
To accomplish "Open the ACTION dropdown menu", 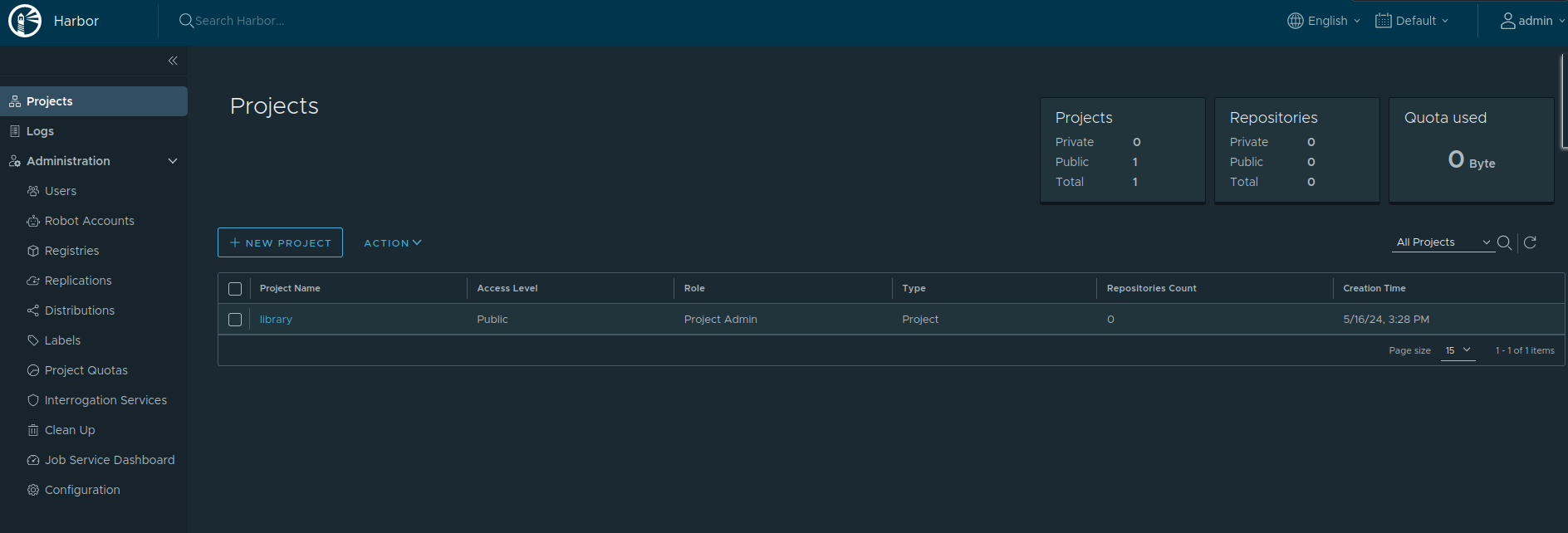I will (x=393, y=242).
